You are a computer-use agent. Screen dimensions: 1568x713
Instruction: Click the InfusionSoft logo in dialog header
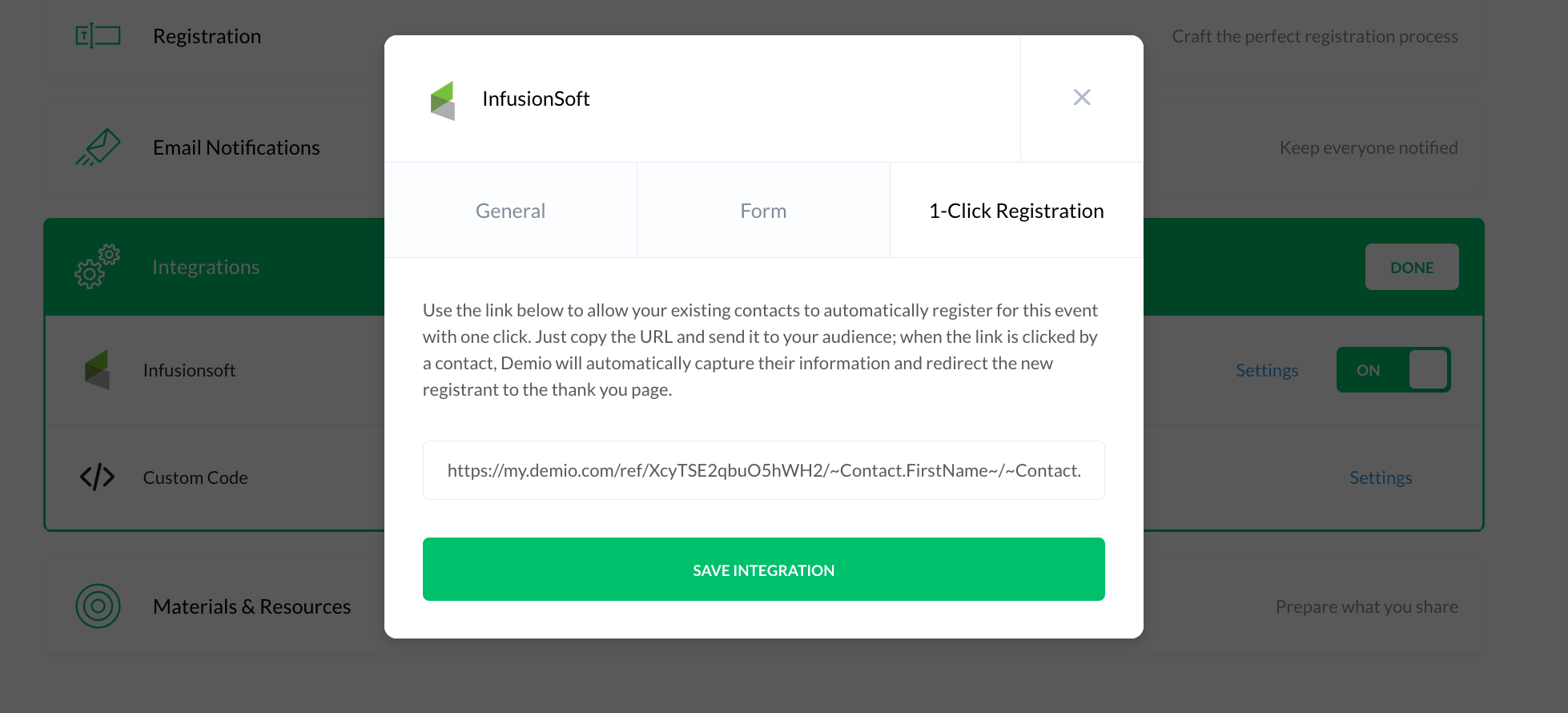(x=443, y=100)
